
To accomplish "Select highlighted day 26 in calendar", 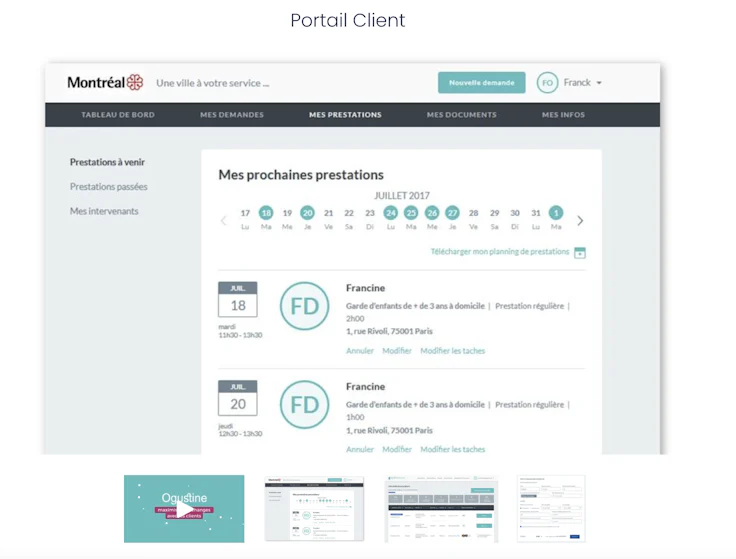I will click(432, 213).
